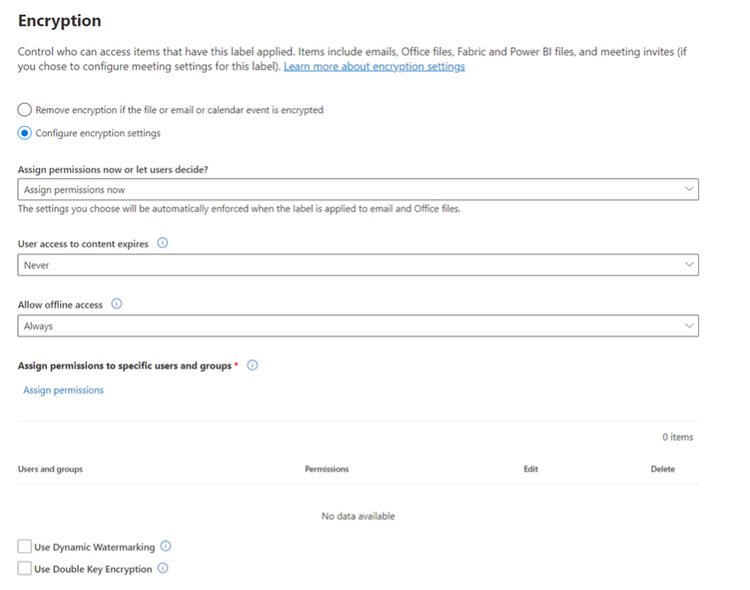Select Remove encryption radio option
Viewport: 750px width, 590px height.
pos(25,110)
